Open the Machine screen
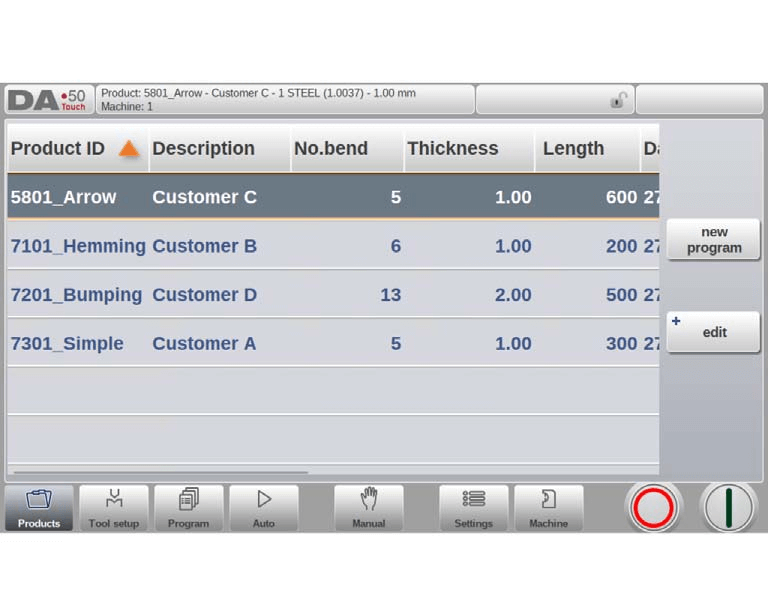This screenshot has height=615, width=768. 548,508
